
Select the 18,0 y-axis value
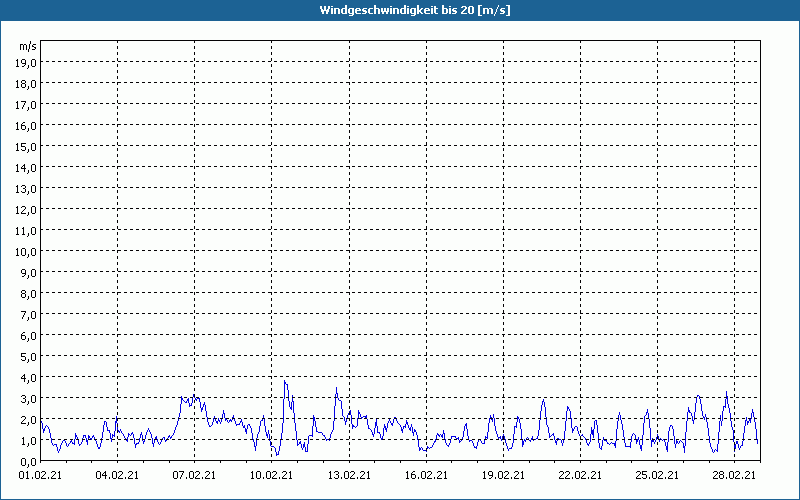click(x=27, y=84)
